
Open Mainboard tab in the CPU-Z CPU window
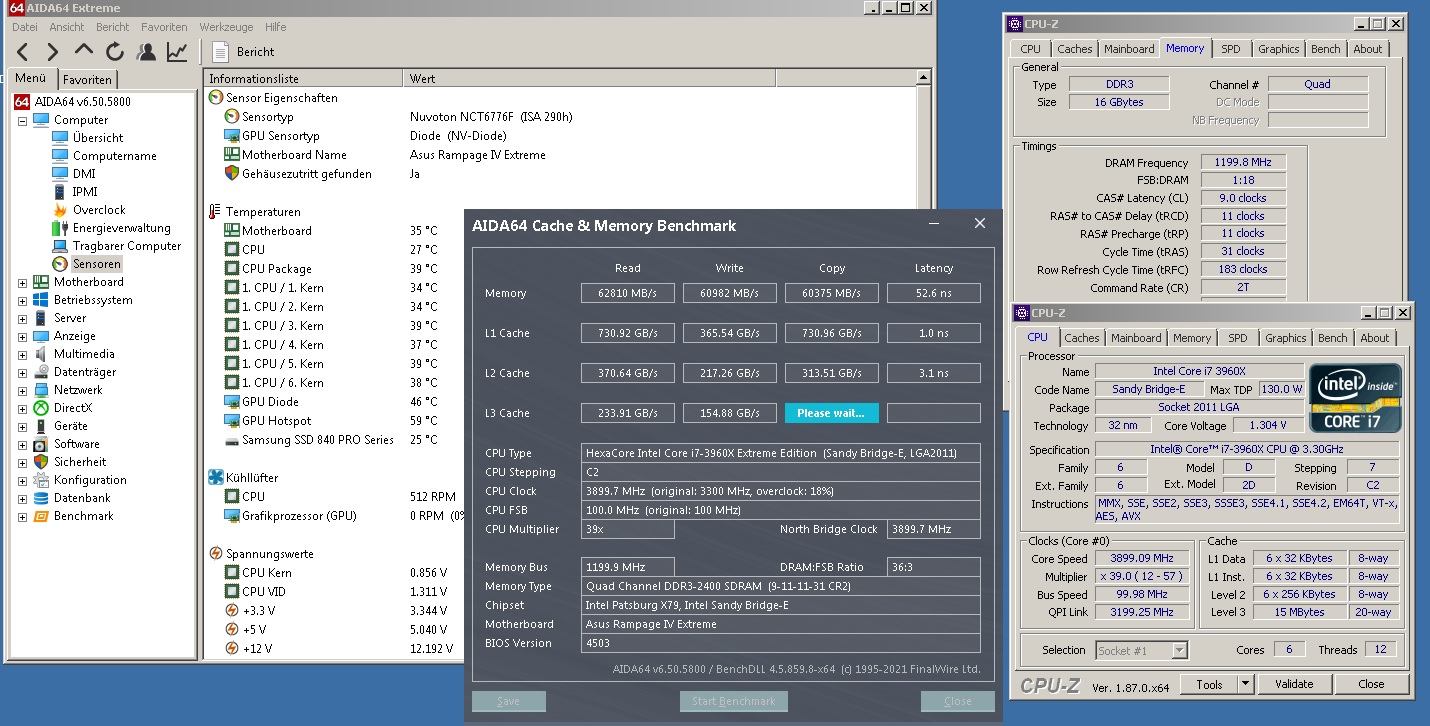click(x=1137, y=338)
